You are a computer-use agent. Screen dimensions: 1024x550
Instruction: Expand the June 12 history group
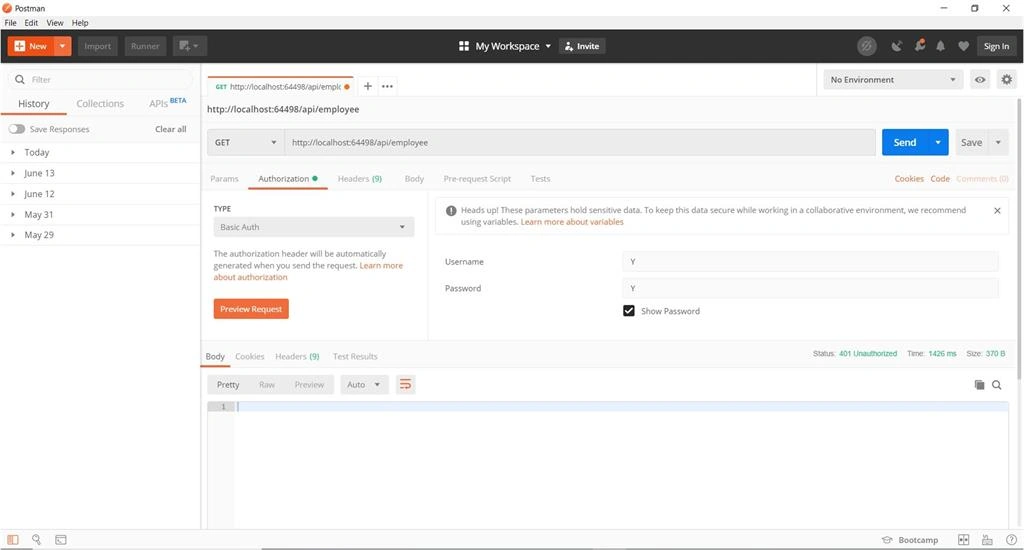tap(101, 194)
